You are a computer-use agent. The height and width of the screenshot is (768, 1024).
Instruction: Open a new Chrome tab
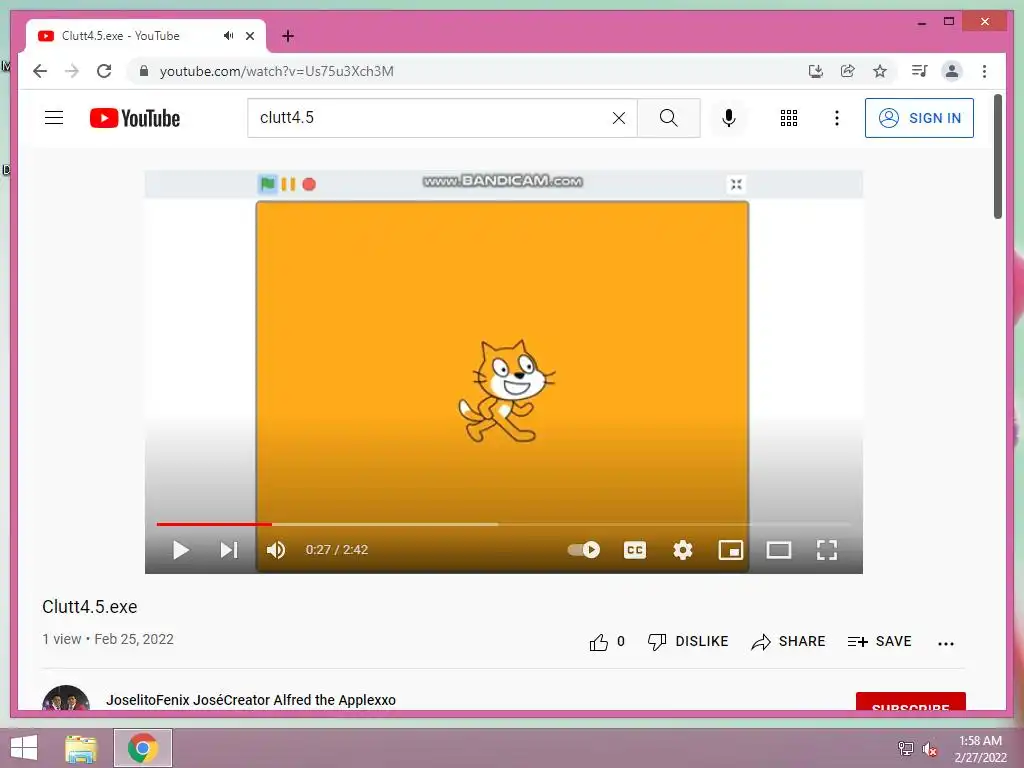pyautogui.click(x=288, y=36)
